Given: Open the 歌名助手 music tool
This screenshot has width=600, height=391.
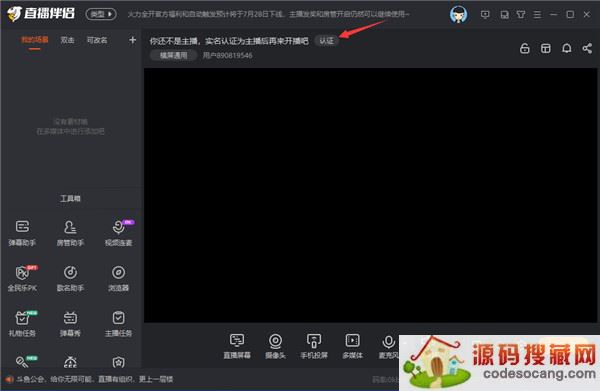Looking at the screenshot, I should pos(70,278).
